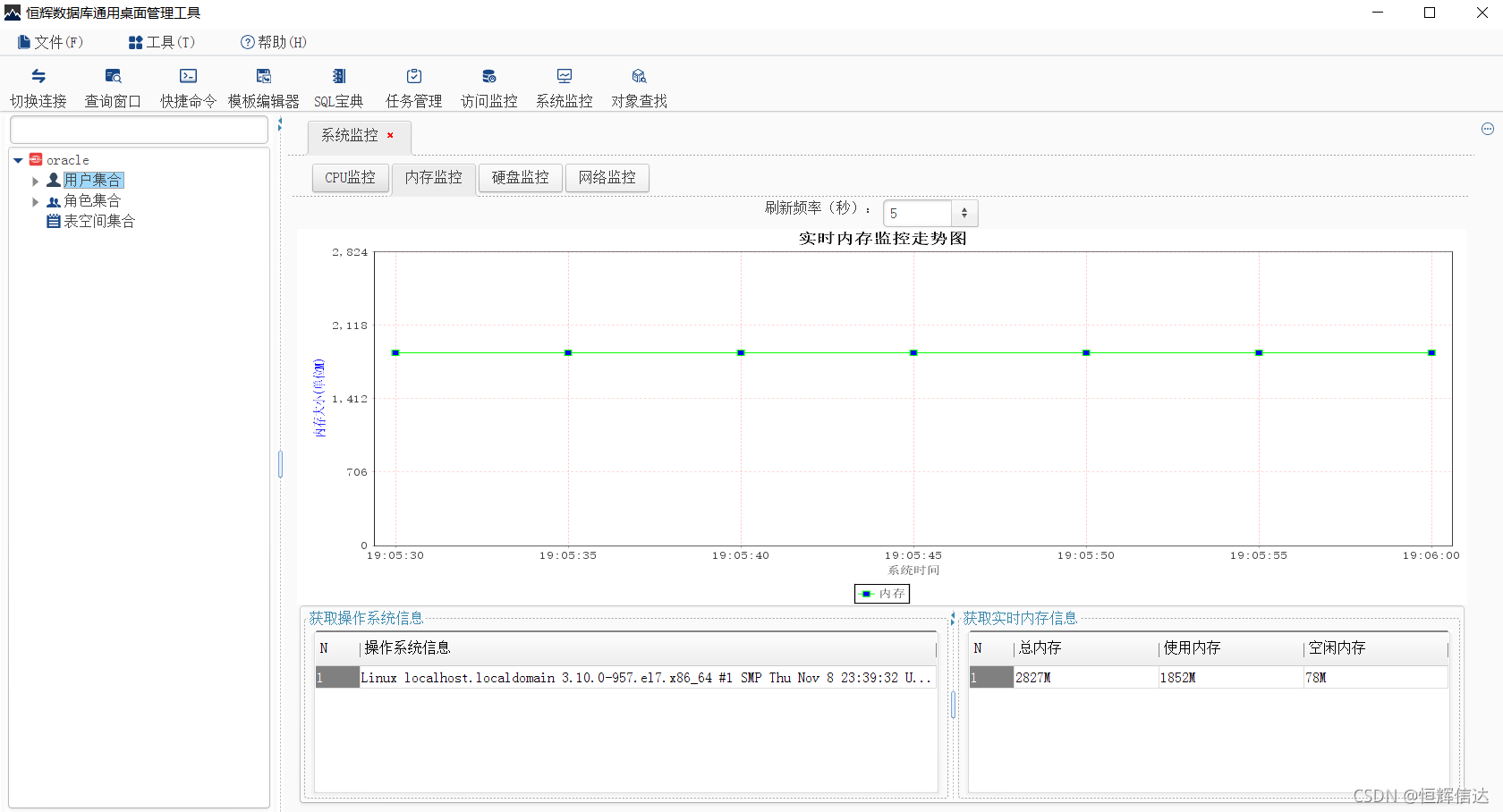Click the 表空间集合 table icon

(x=53, y=221)
